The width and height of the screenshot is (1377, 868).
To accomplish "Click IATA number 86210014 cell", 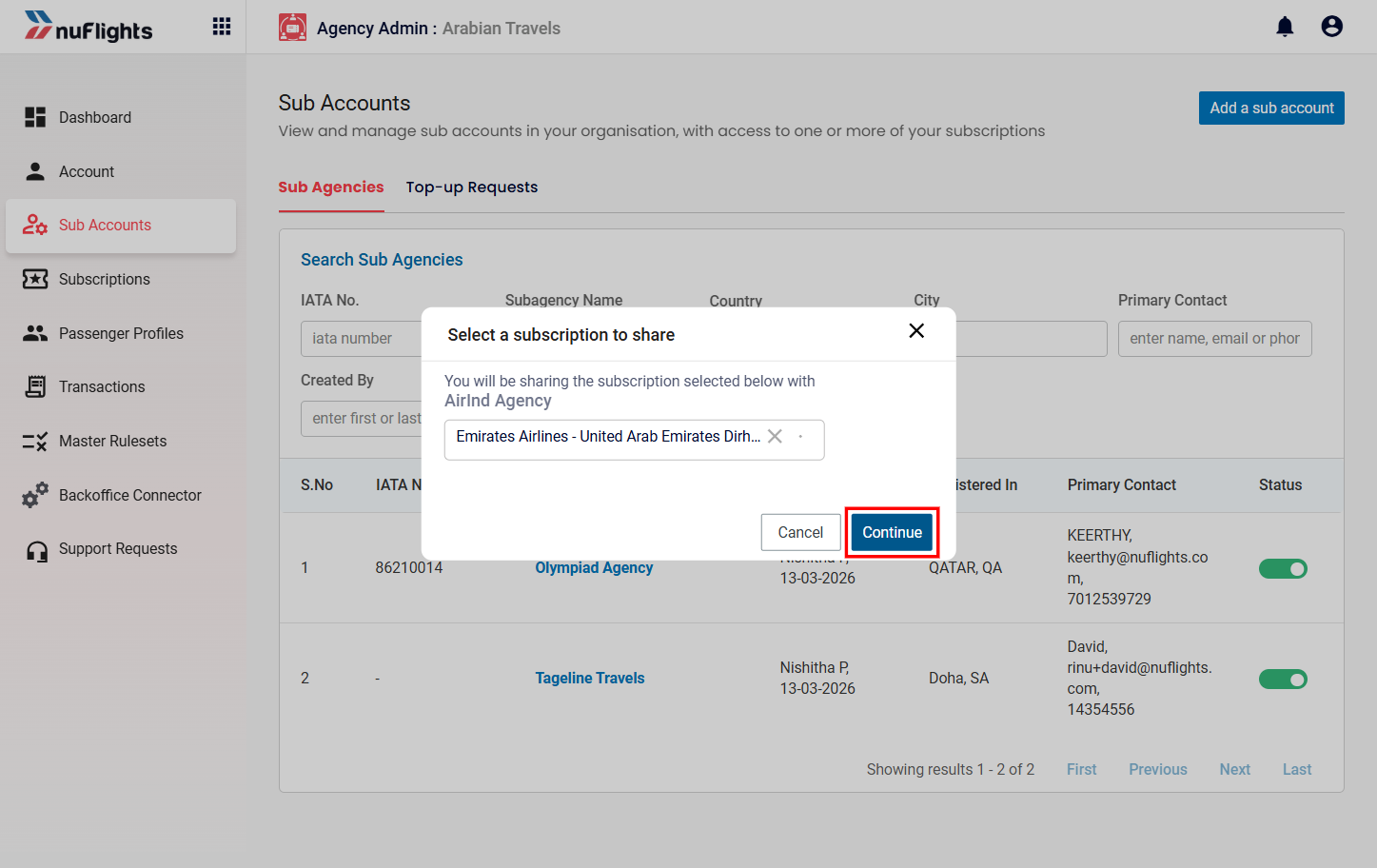I will point(409,567).
